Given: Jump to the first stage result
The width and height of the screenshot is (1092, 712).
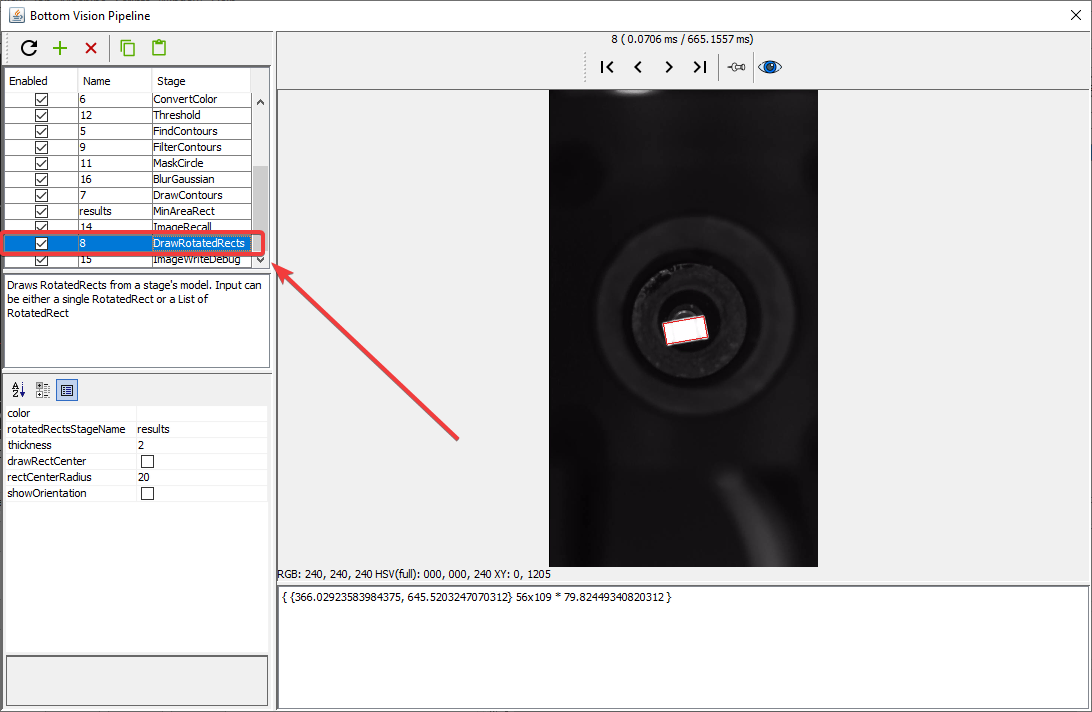Looking at the screenshot, I should [607, 67].
